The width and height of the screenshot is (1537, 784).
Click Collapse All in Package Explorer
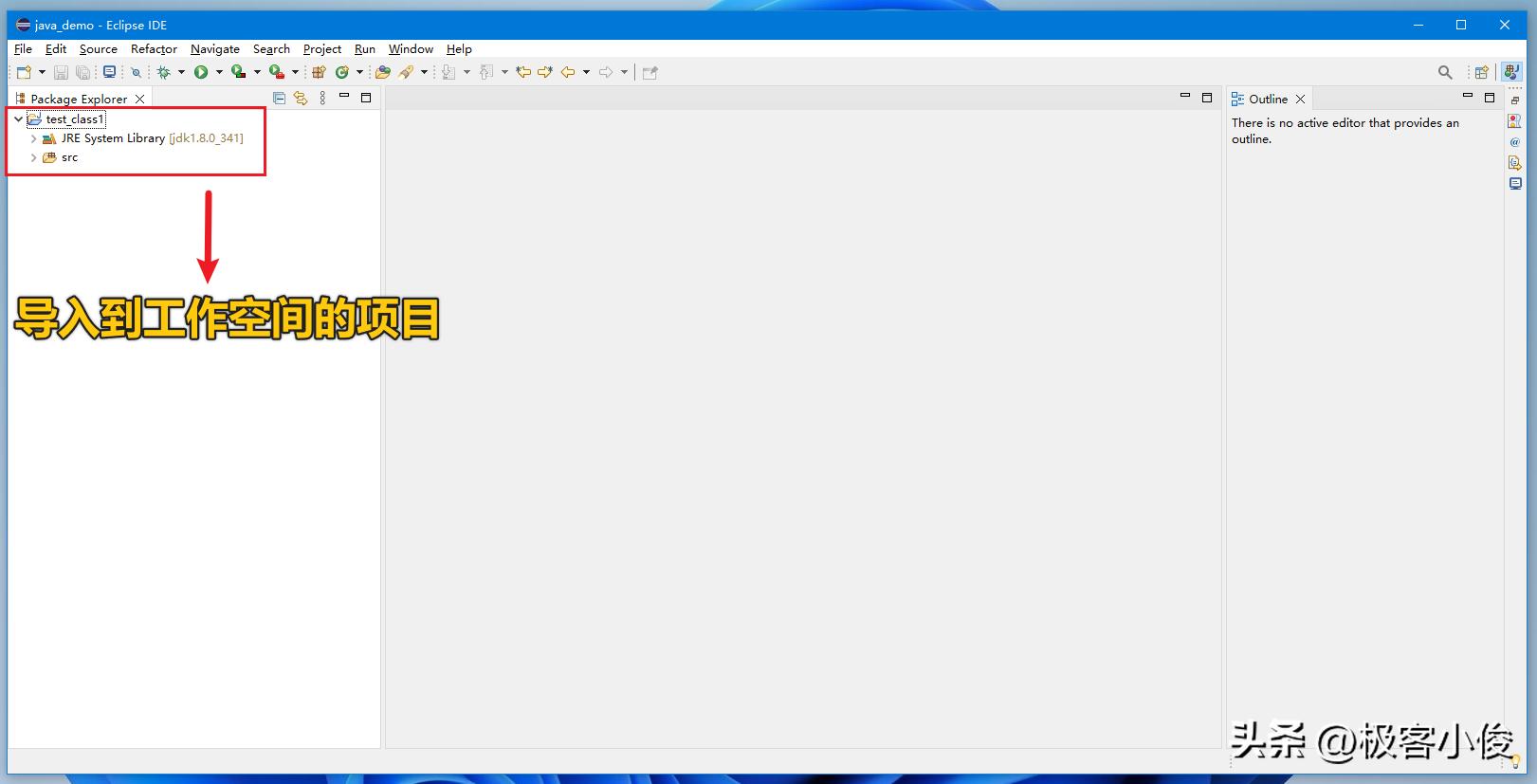(279, 98)
